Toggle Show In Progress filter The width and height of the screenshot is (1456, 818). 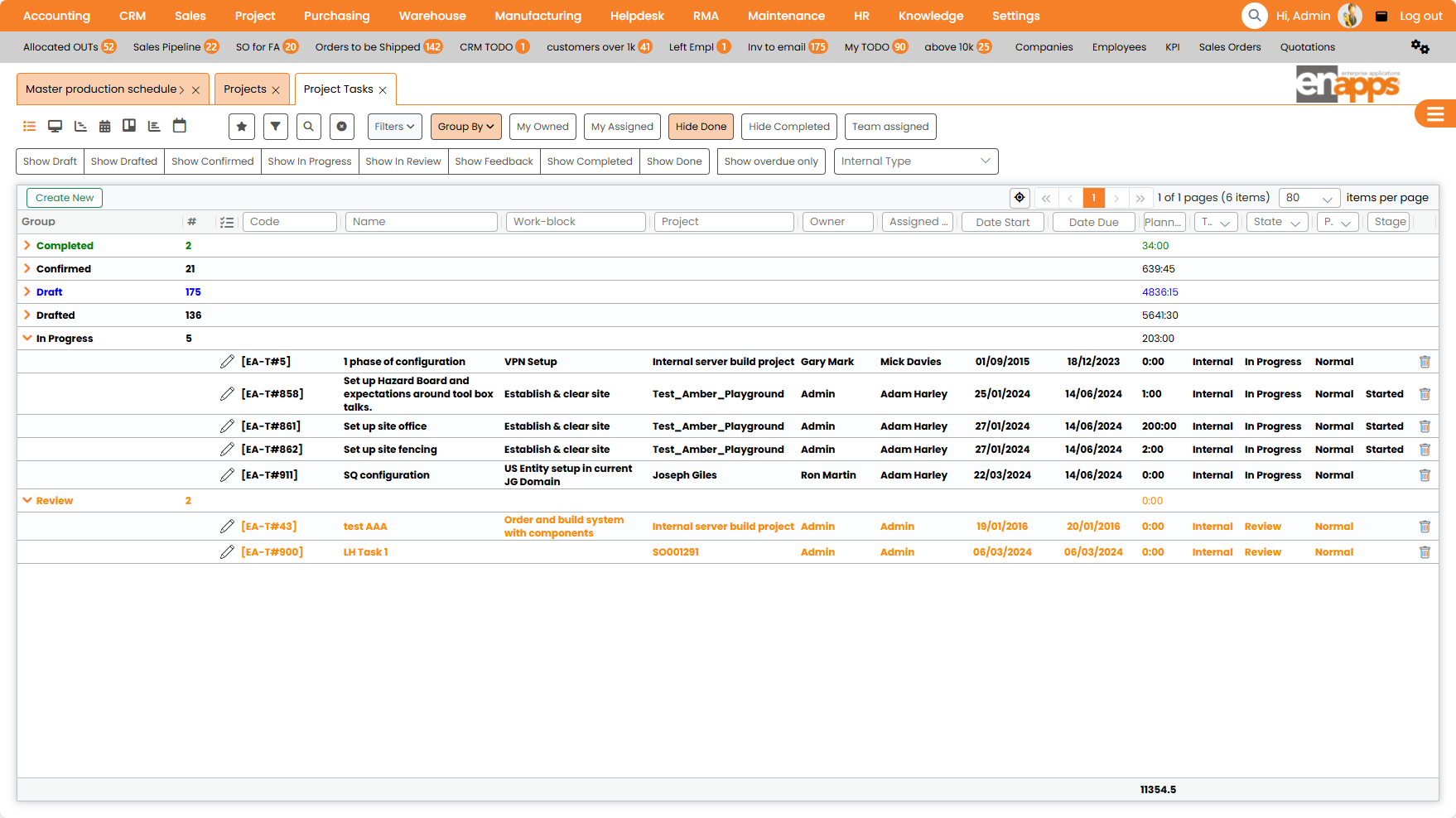(x=310, y=161)
